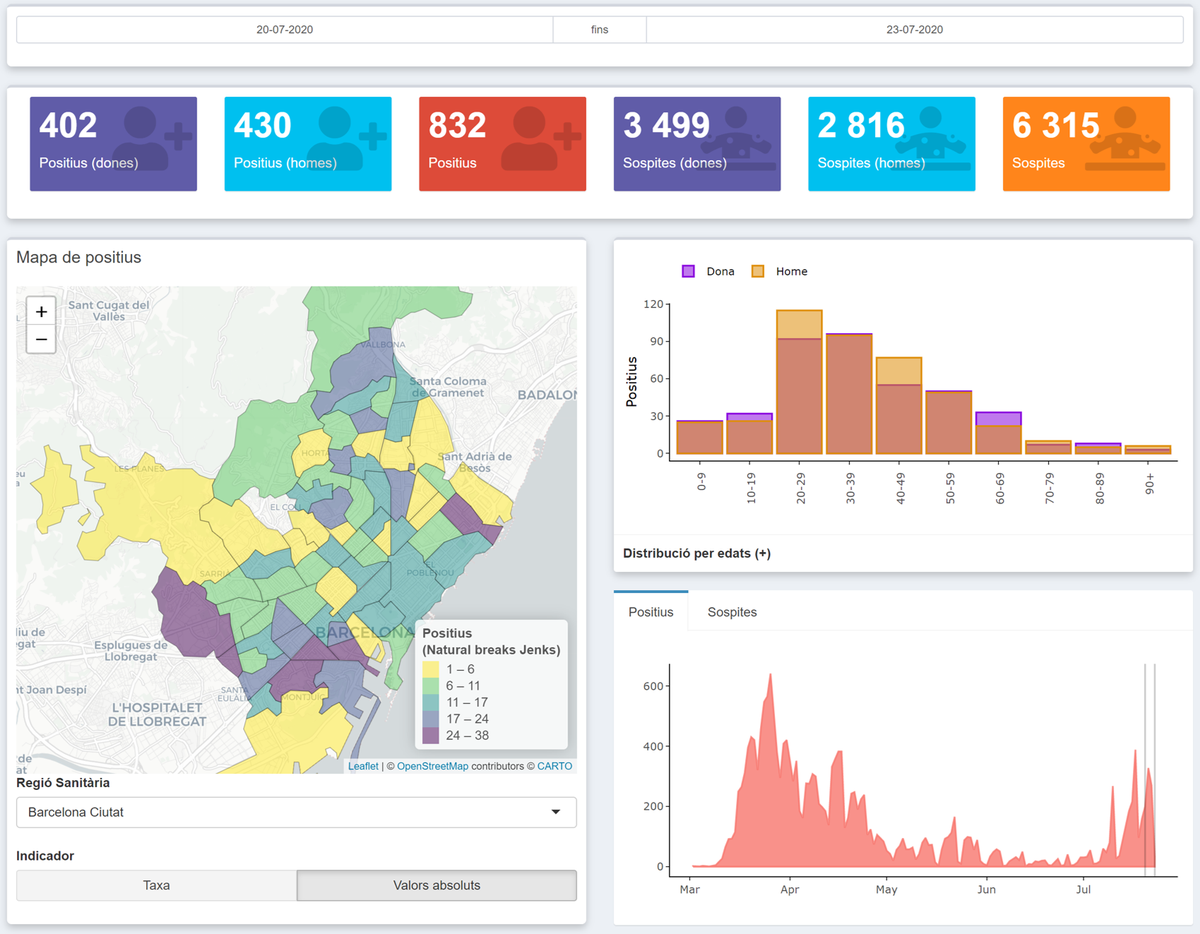The height and width of the screenshot is (934, 1200).
Task: Click the 60-69 age group bar
Action: point(998,433)
